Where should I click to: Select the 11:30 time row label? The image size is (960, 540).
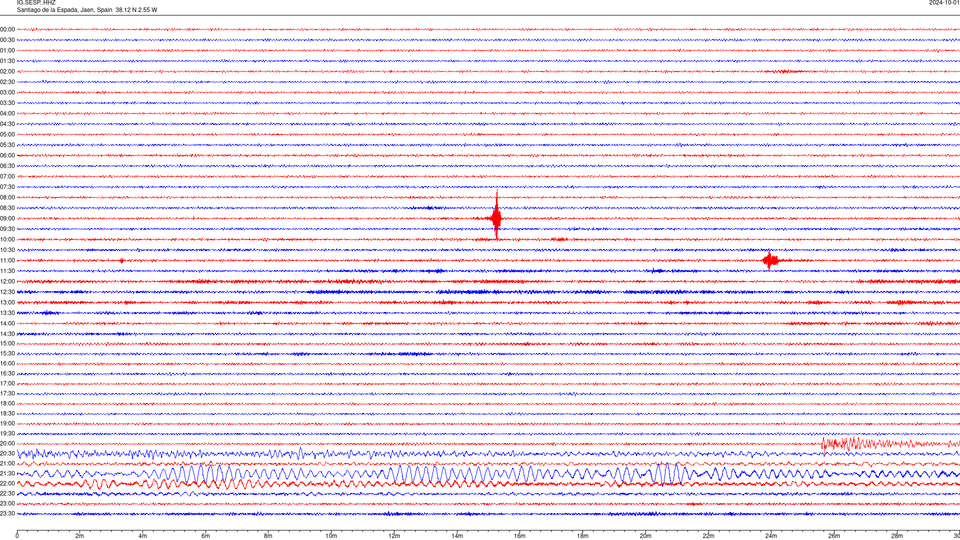7,271
